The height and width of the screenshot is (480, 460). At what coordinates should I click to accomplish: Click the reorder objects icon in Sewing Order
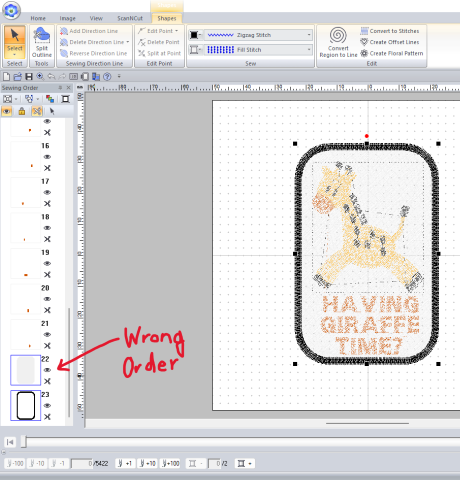(x=29, y=99)
